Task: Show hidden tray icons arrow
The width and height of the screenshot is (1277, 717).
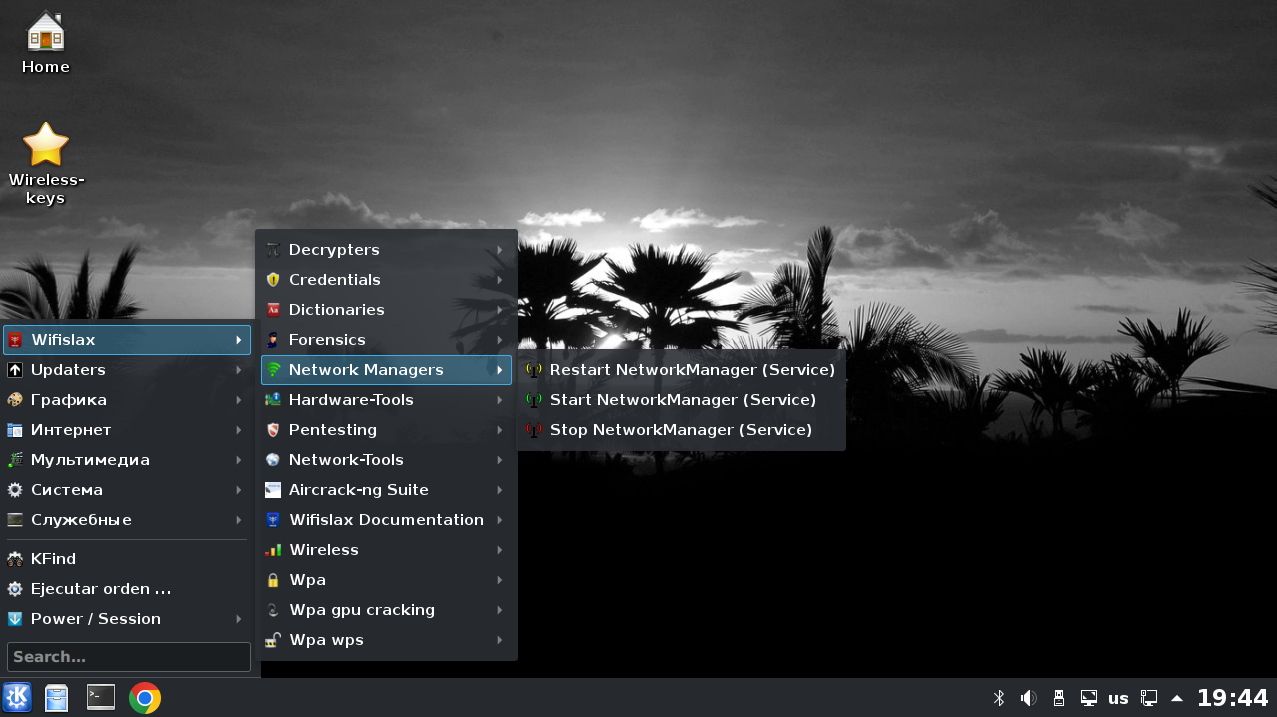Action: tap(1177, 698)
